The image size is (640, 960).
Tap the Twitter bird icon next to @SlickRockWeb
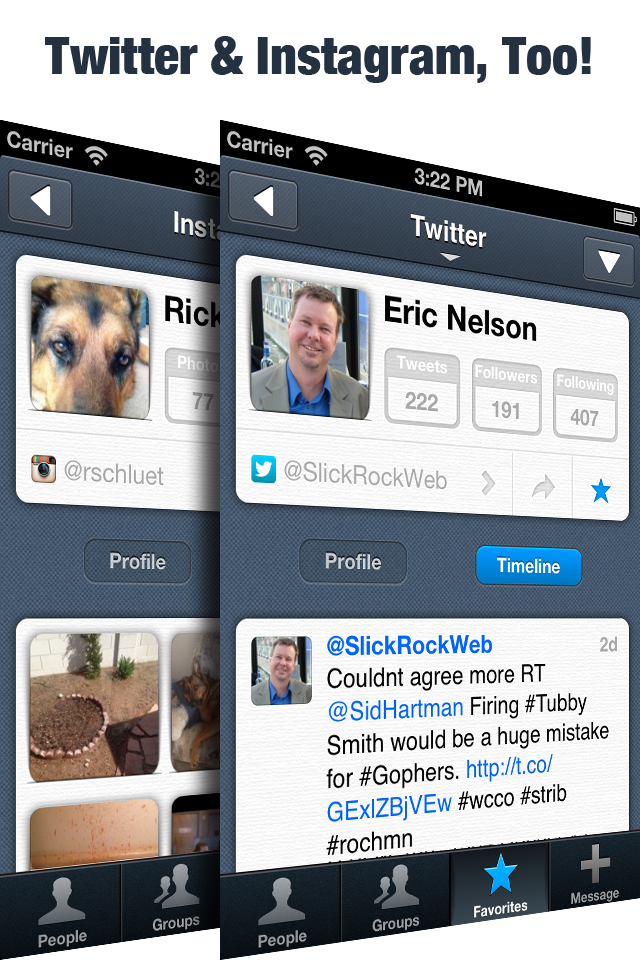[x=263, y=469]
